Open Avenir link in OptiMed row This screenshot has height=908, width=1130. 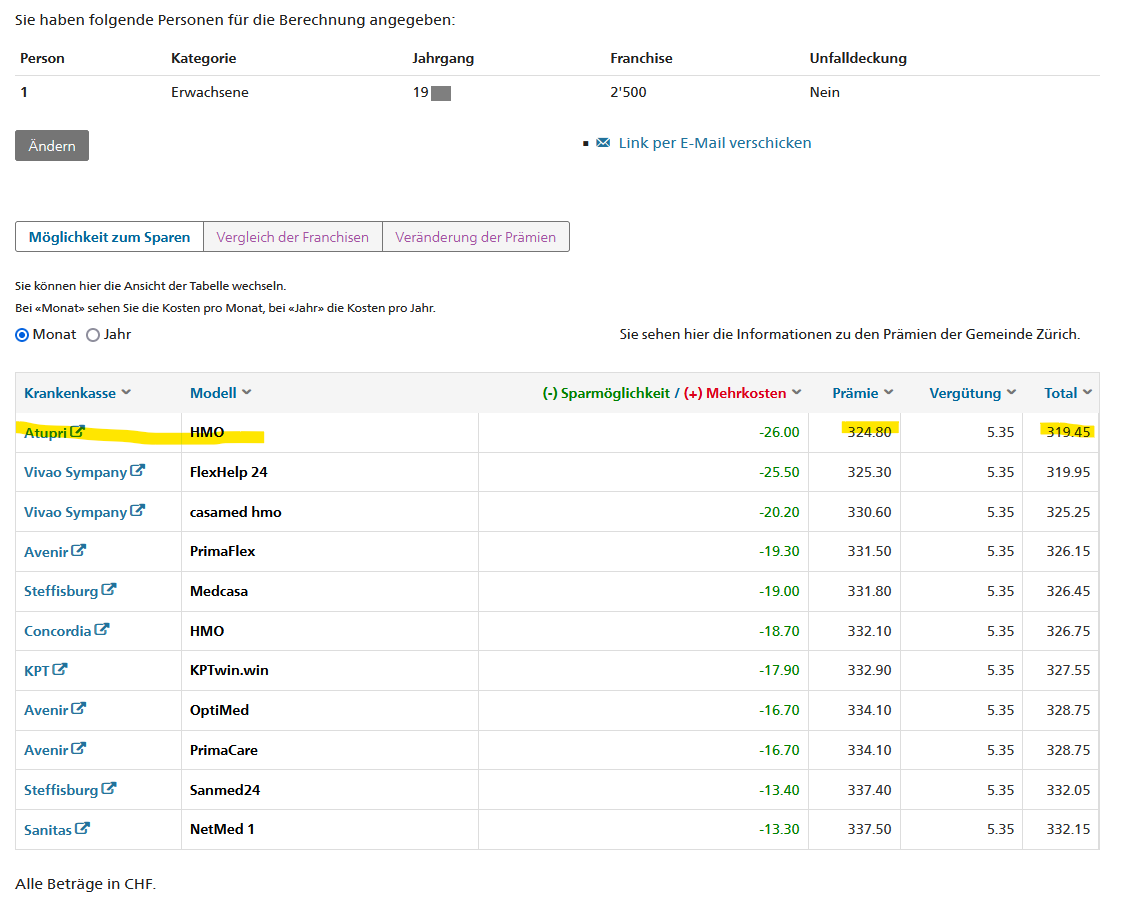click(x=46, y=711)
